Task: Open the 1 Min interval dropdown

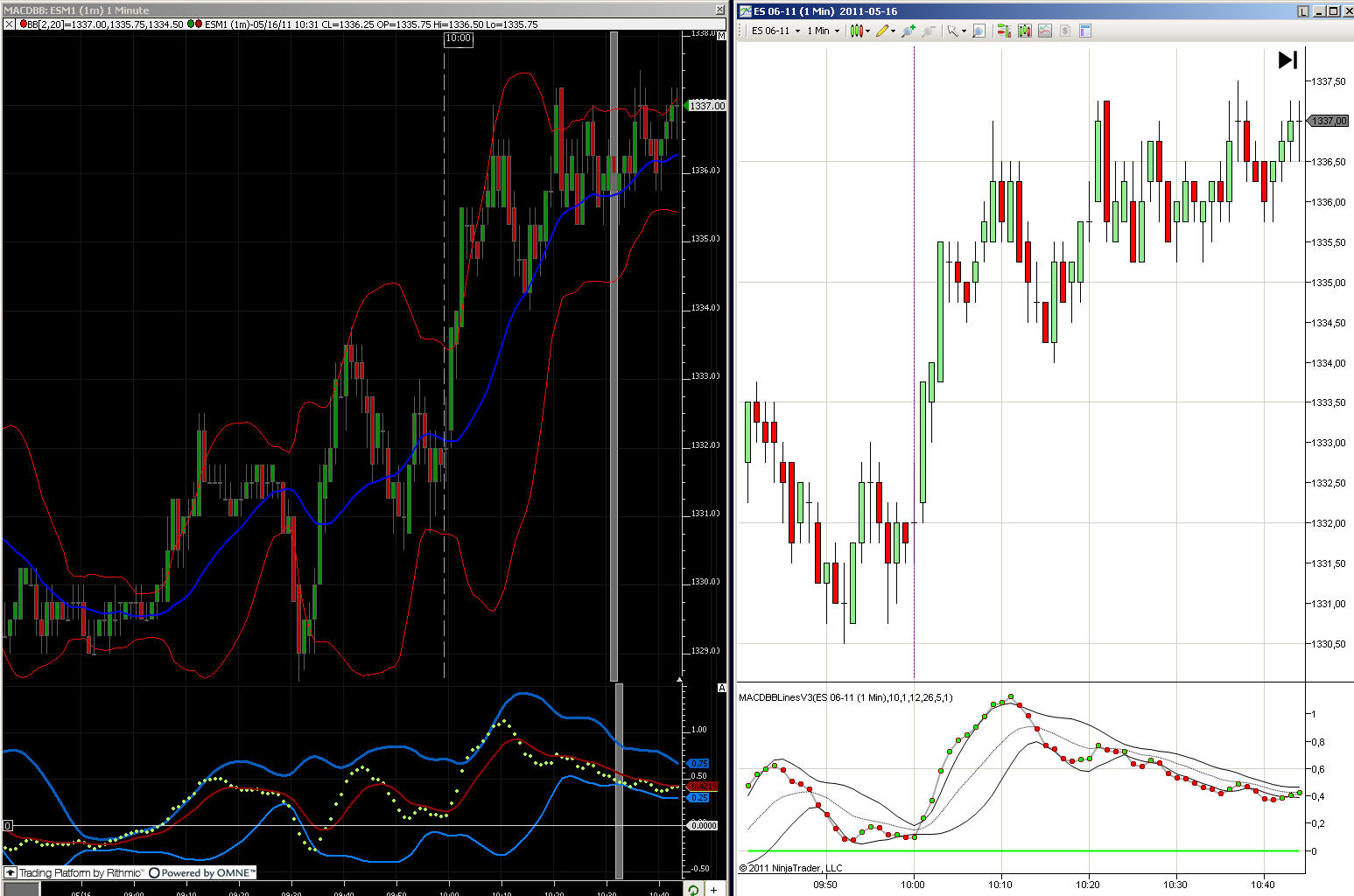Action: click(823, 31)
